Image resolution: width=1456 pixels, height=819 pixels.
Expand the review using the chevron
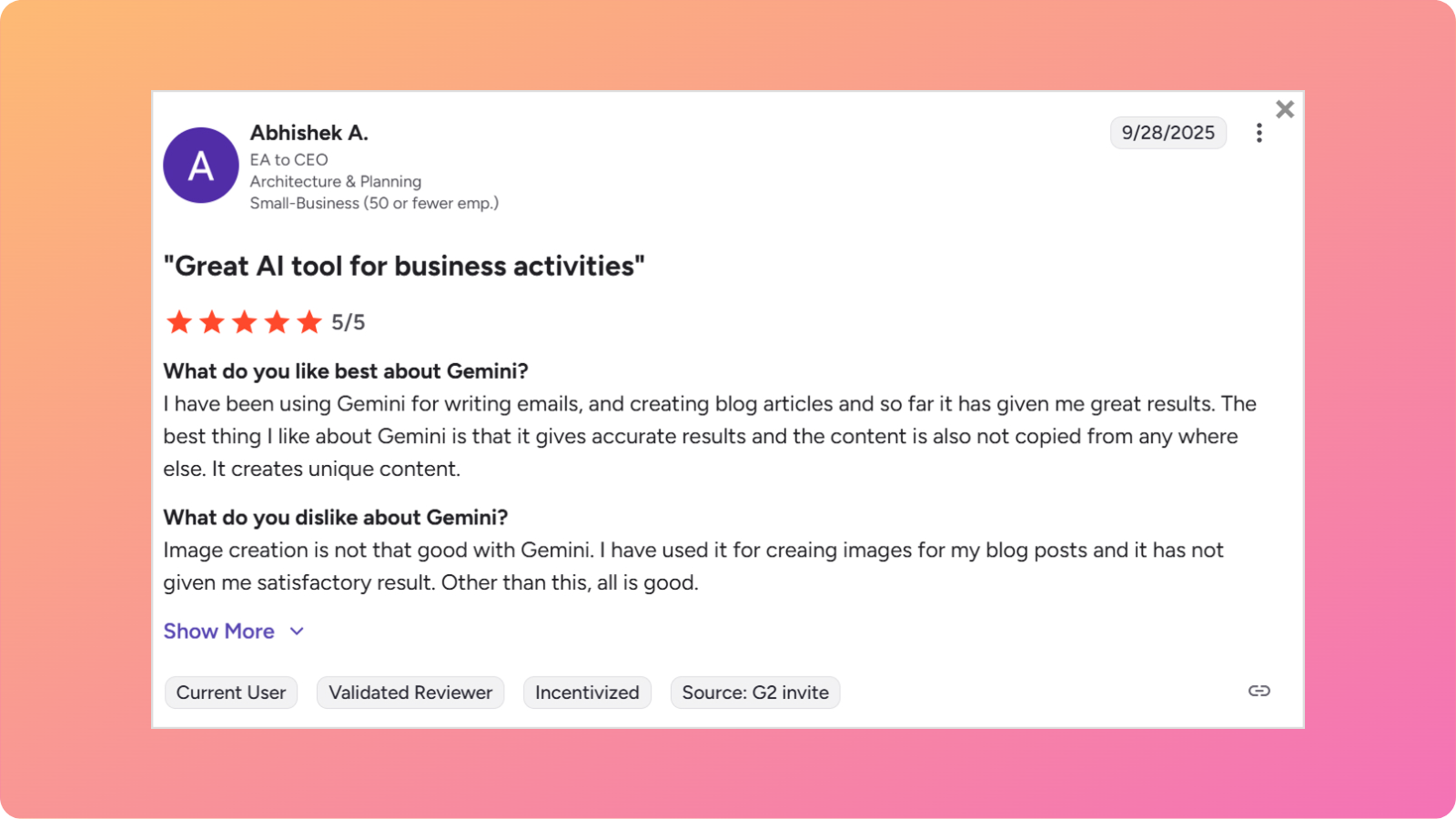tap(297, 631)
